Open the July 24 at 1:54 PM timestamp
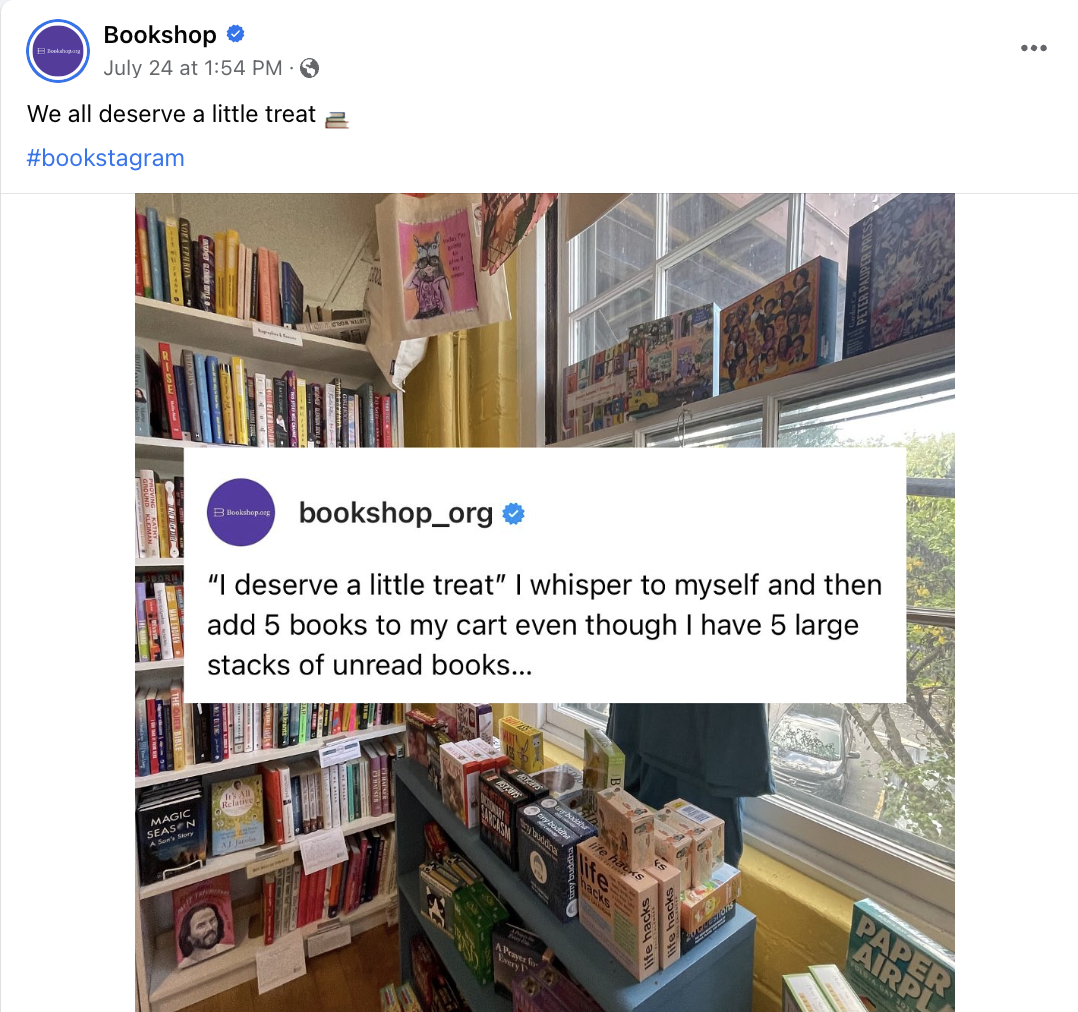The height and width of the screenshot is (1012, 1078). click(x=192, y=68)
